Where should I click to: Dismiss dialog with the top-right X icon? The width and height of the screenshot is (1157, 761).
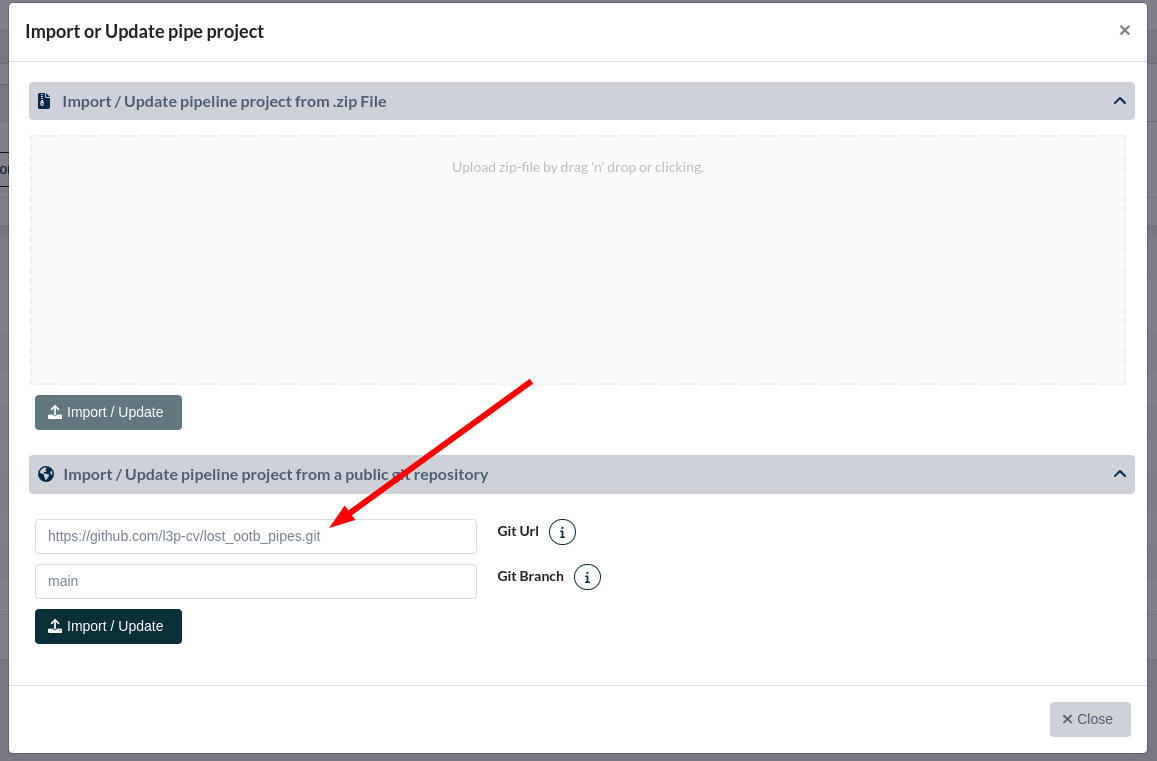(x=1124, y=31)
